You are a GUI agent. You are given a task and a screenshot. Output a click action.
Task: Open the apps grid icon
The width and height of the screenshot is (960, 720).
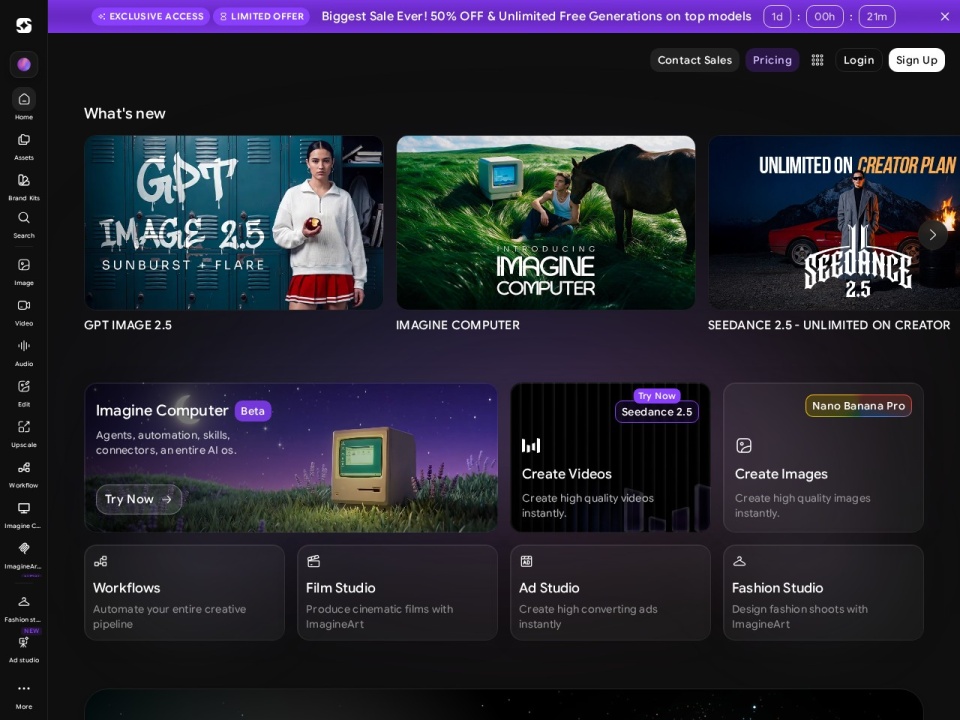pos(817,60)
